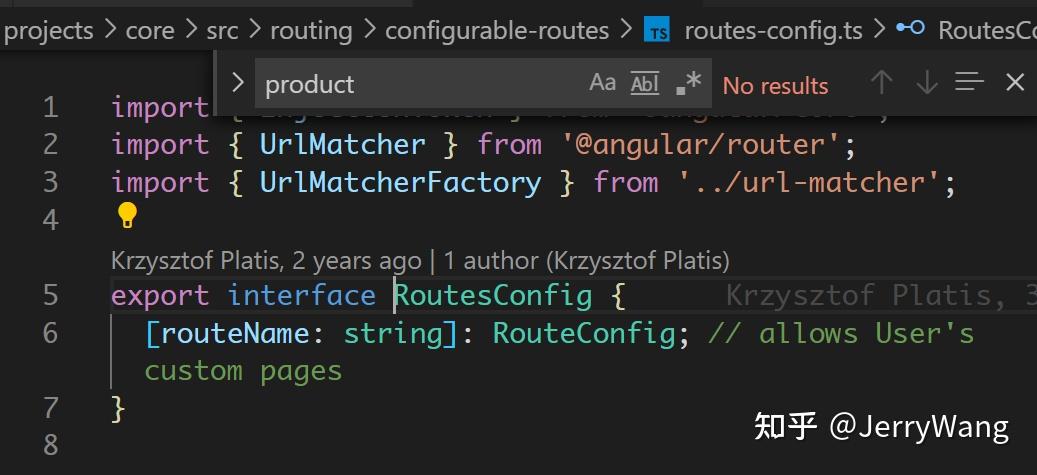Select 'core' breadcrumb segment
1037x475 pixels.
point(149,30)
